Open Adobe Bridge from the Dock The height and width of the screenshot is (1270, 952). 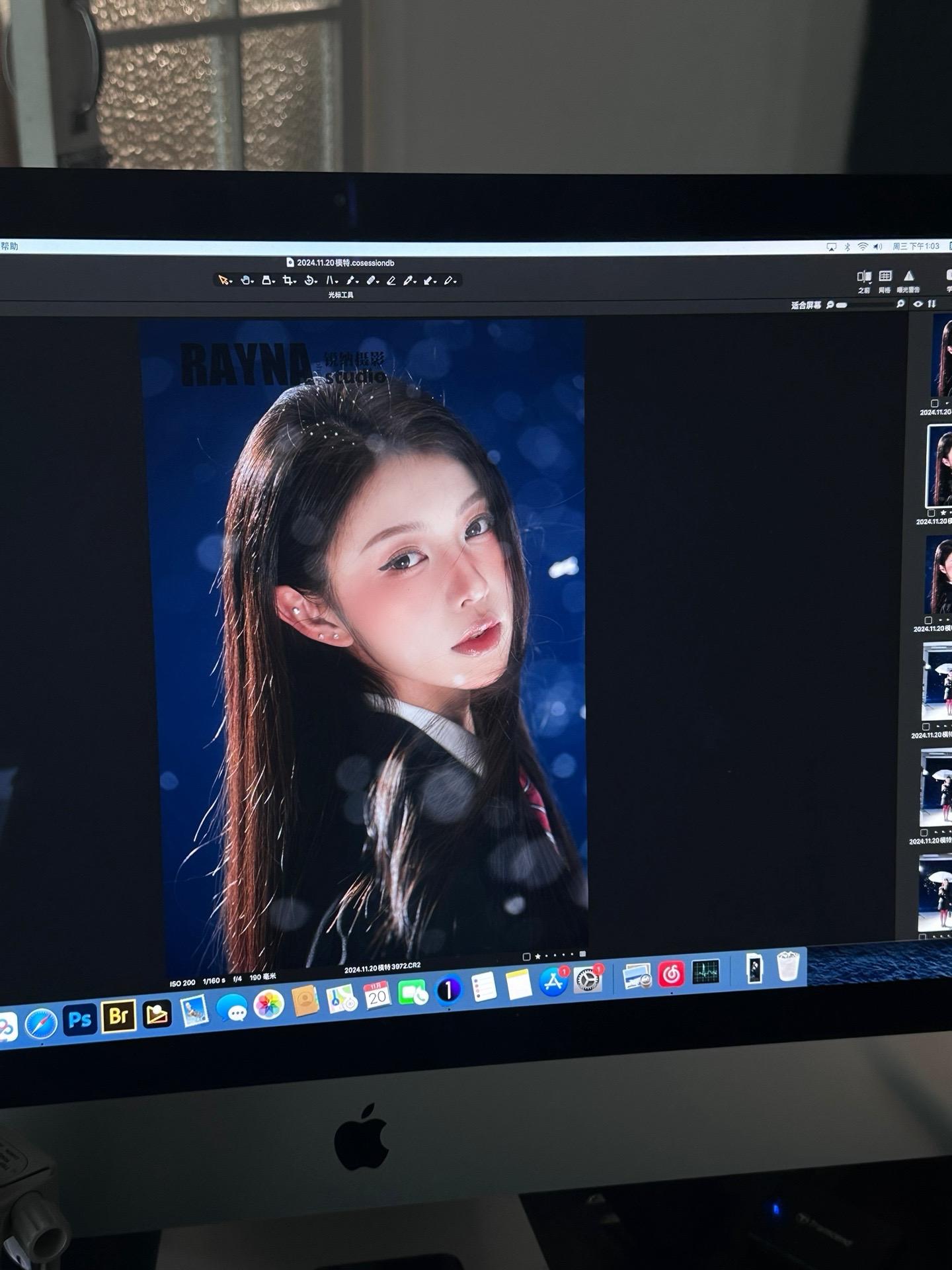(118, 1015)
